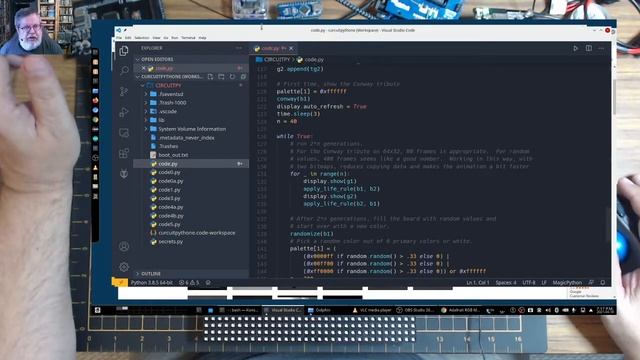The width and height of the screenshot is (640, 360).
Task: Click Spaces: 4 indentation setting
Action: click(506, 282)
